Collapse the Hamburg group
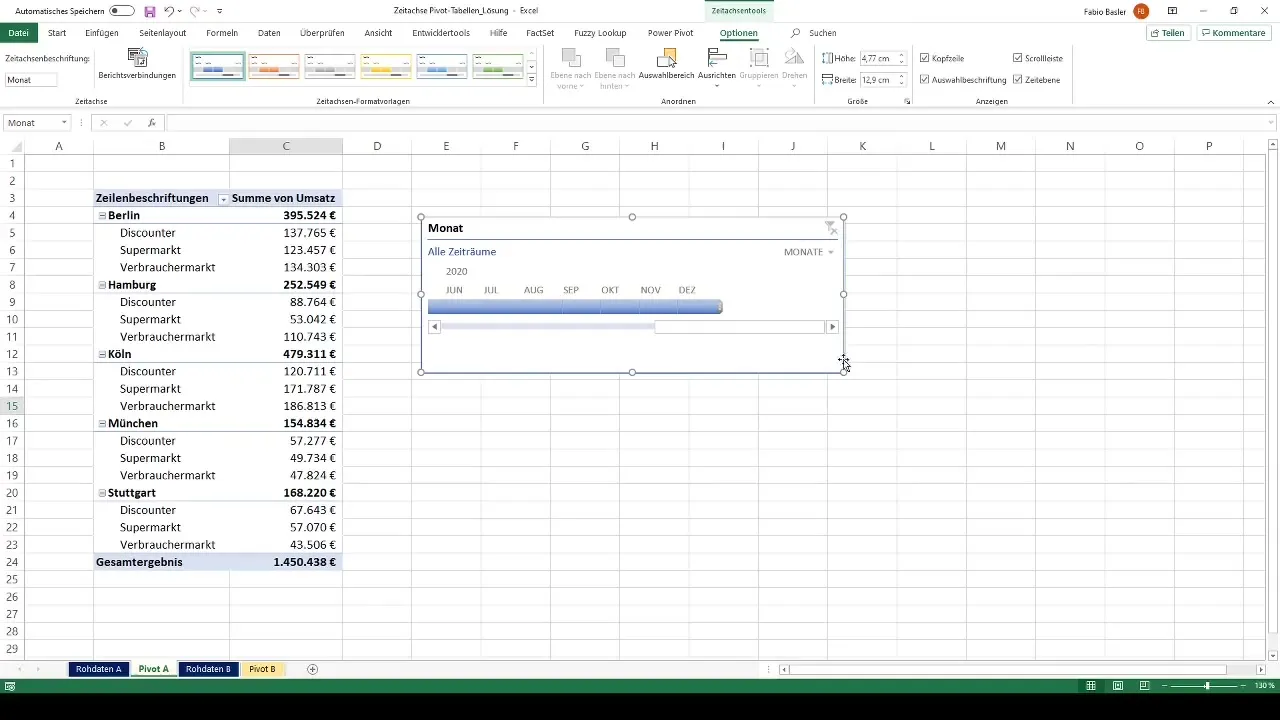The width and height of the screenshot is (1280, 720). [x=102, y=285]
